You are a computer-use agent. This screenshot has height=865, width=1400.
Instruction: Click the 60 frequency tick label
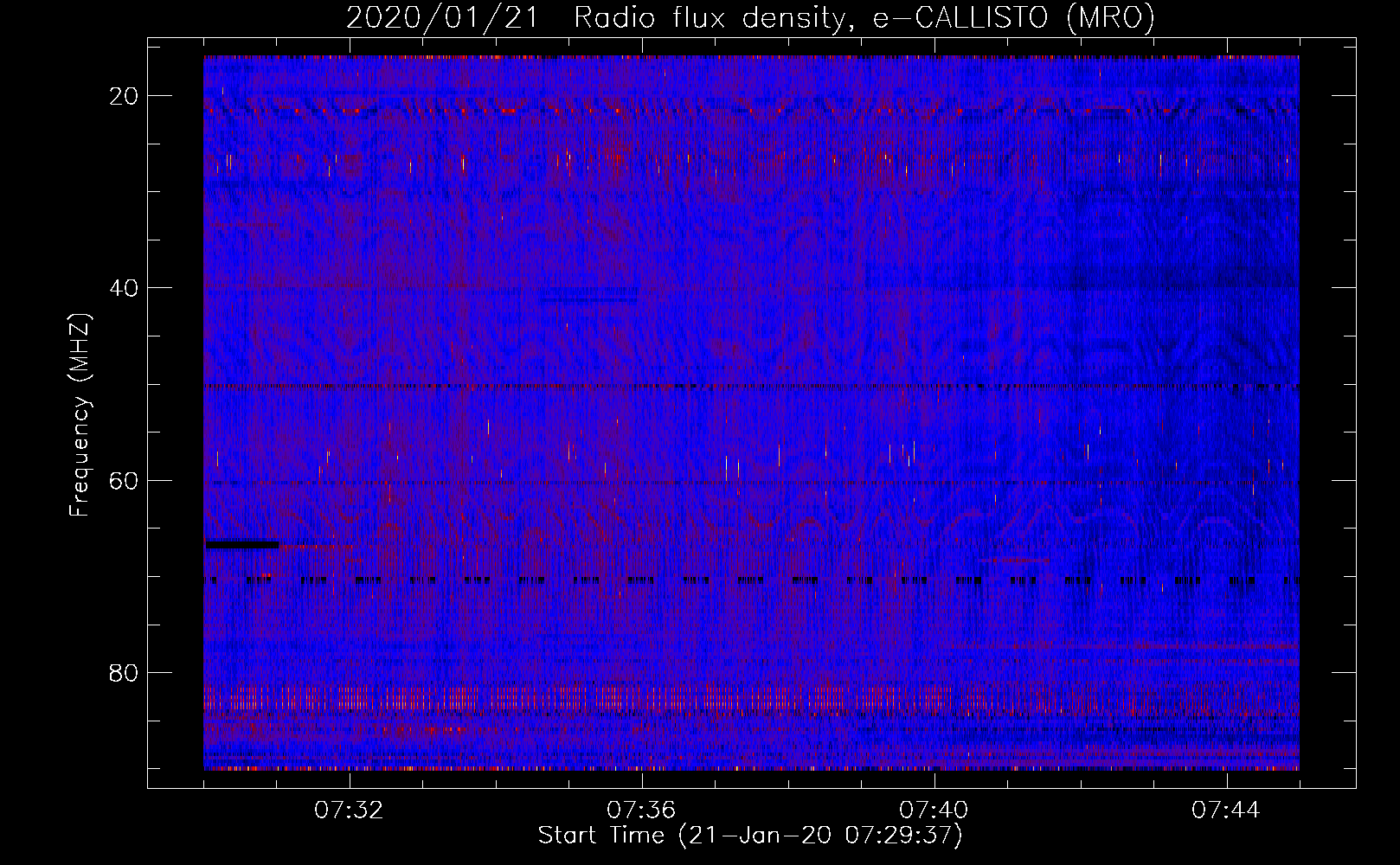125,480
